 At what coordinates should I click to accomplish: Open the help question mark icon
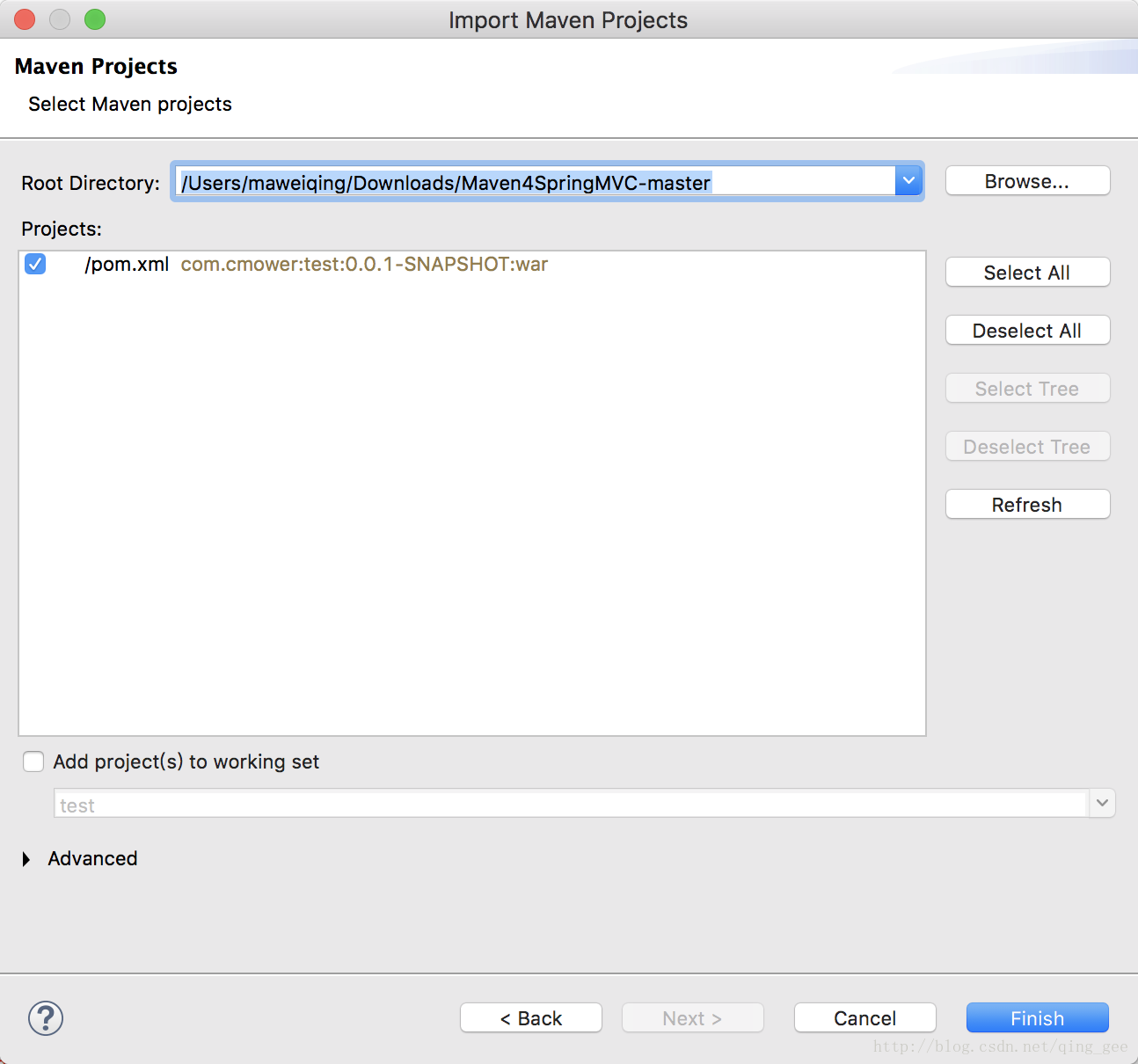[x=46, y=1018]
